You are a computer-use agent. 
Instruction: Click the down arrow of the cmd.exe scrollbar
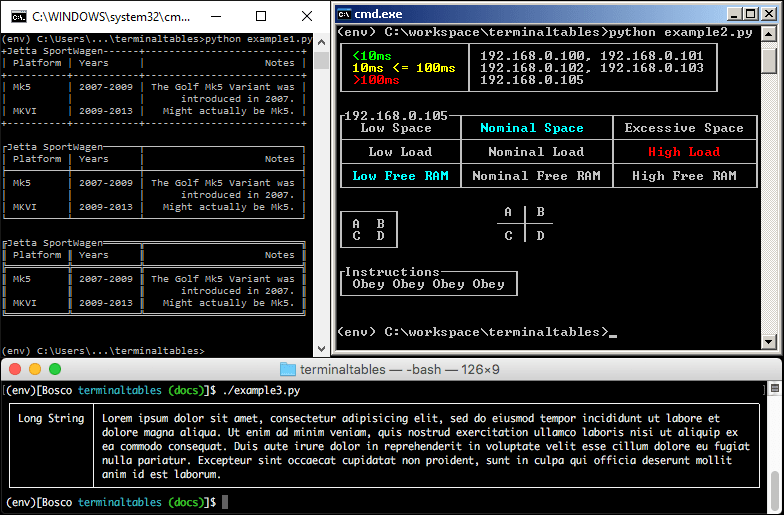tap(768, 342)
